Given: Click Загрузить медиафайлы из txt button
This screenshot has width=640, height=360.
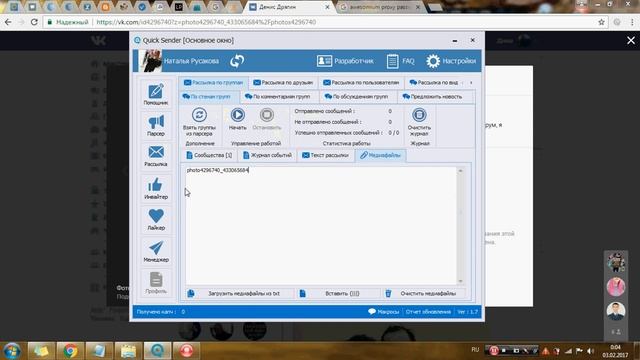Looking at the screenshot, I should pyautogui.click(x=239, y=293).
